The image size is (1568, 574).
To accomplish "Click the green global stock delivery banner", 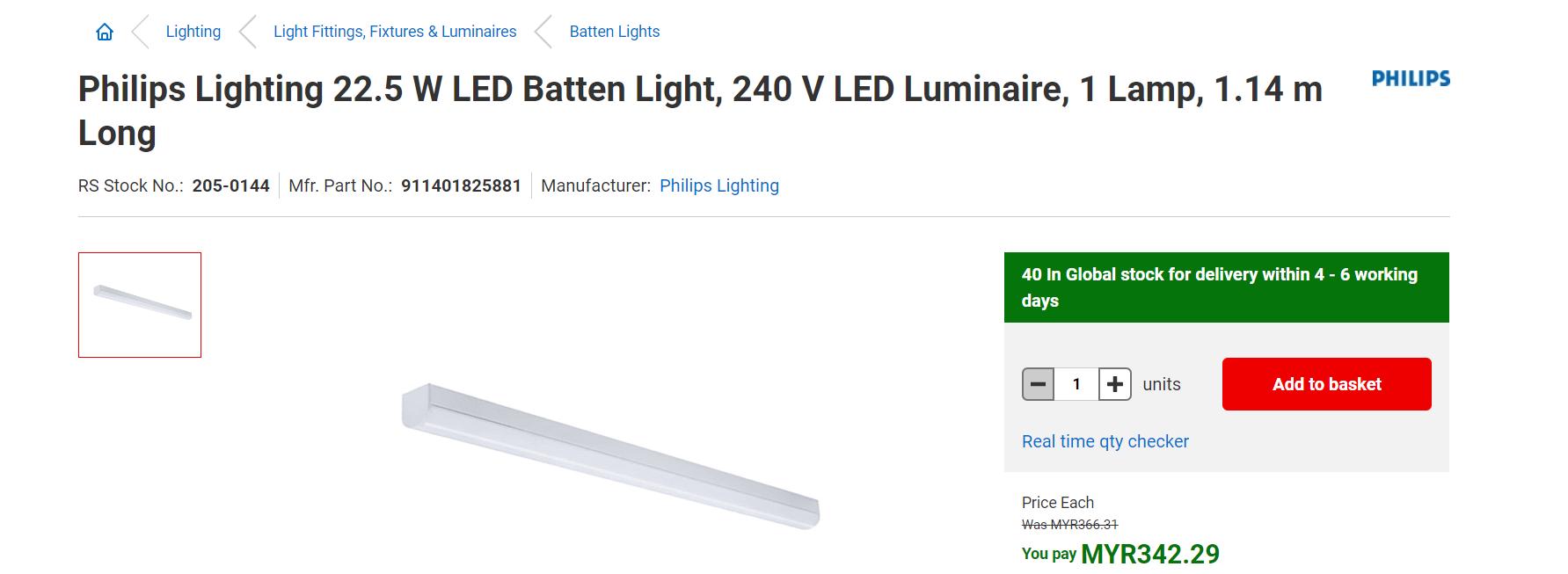I will pyautogui.click(x=1226, y=287).
